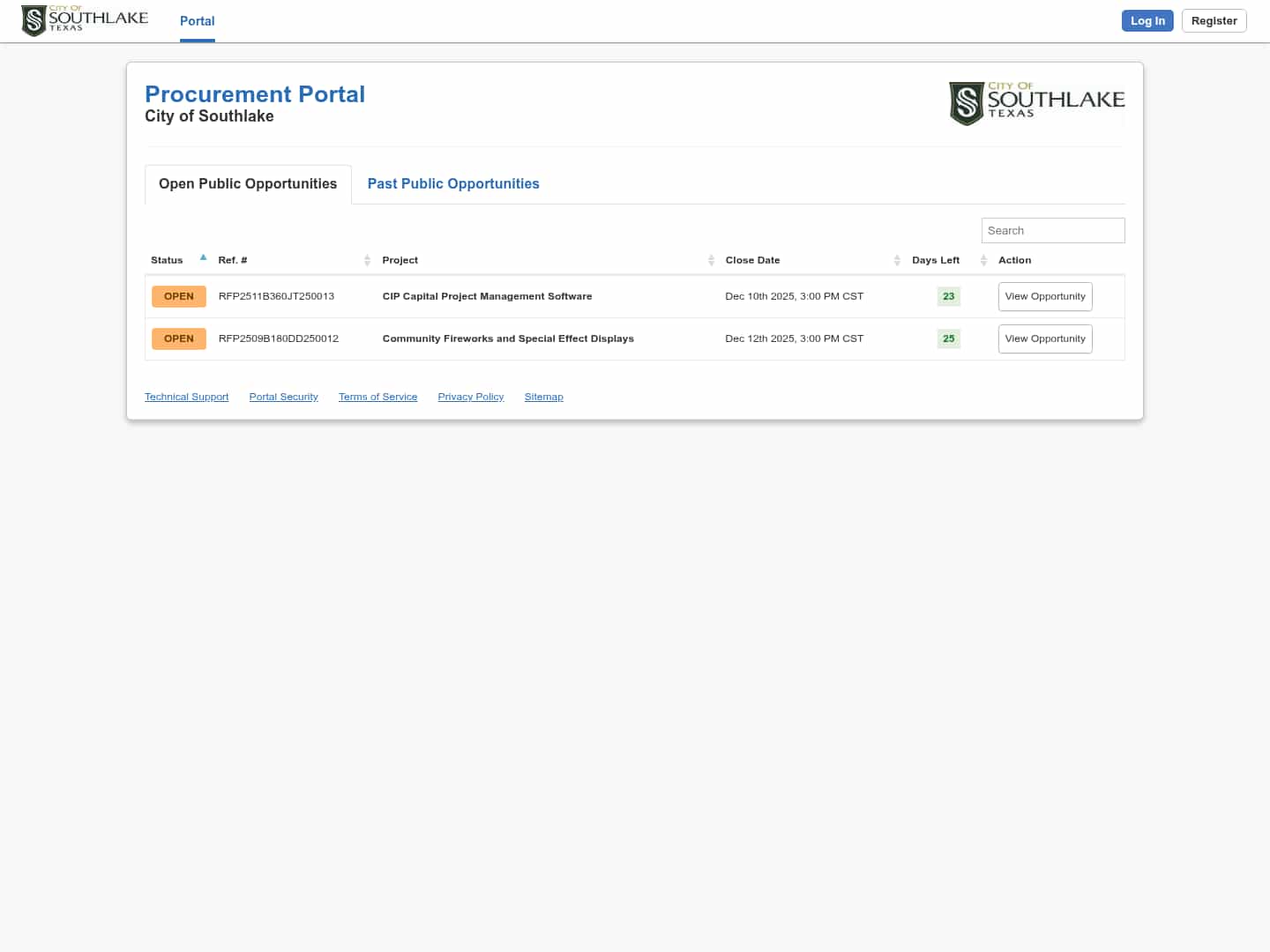
Task: Sort by Ref. # column sort arrows
Action: pyautogui.click(x=367, y=260)
